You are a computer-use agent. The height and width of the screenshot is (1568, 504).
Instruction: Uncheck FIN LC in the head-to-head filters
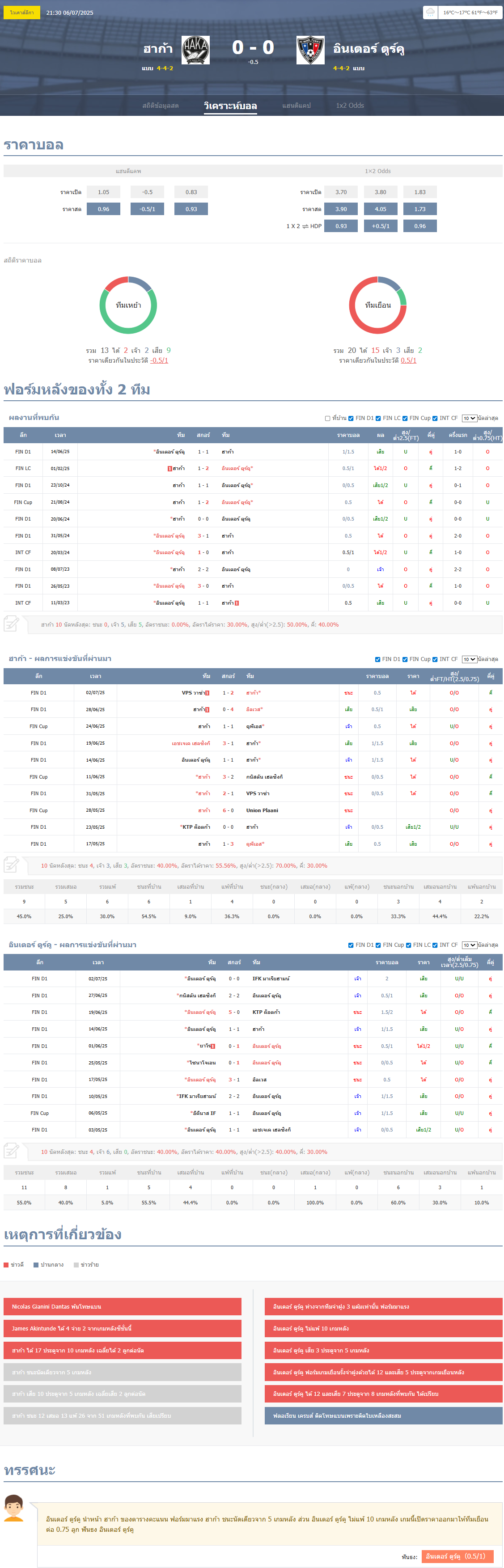click(x=378, y=418)
